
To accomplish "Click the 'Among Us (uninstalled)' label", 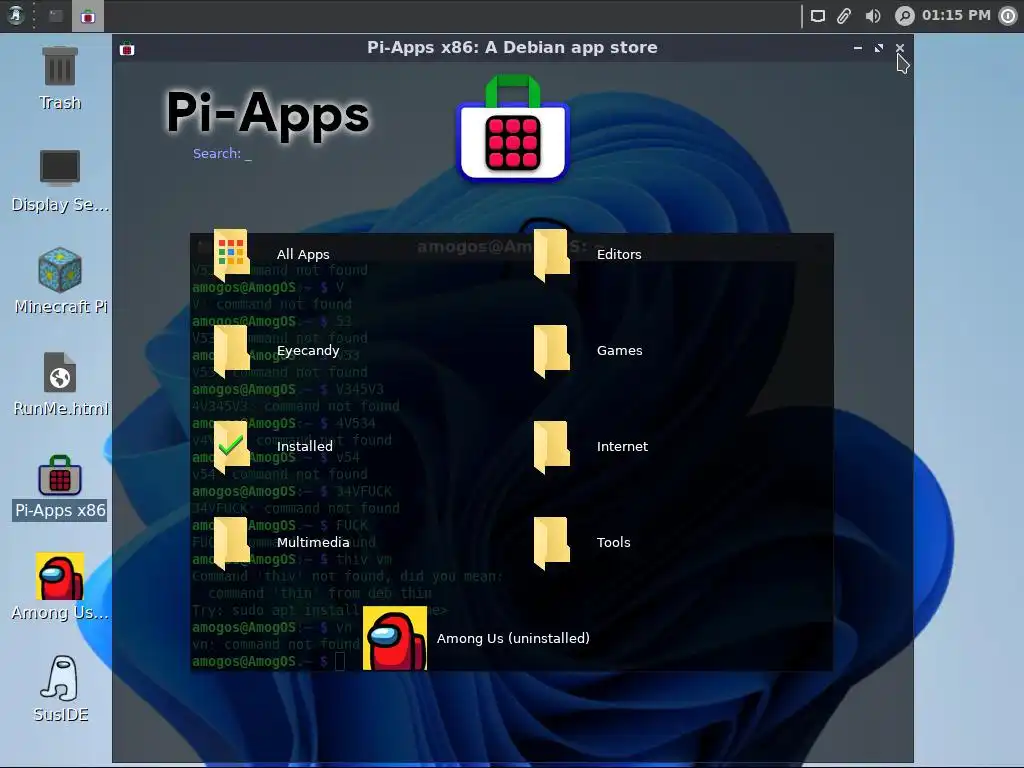I will [x=513, y=638].
